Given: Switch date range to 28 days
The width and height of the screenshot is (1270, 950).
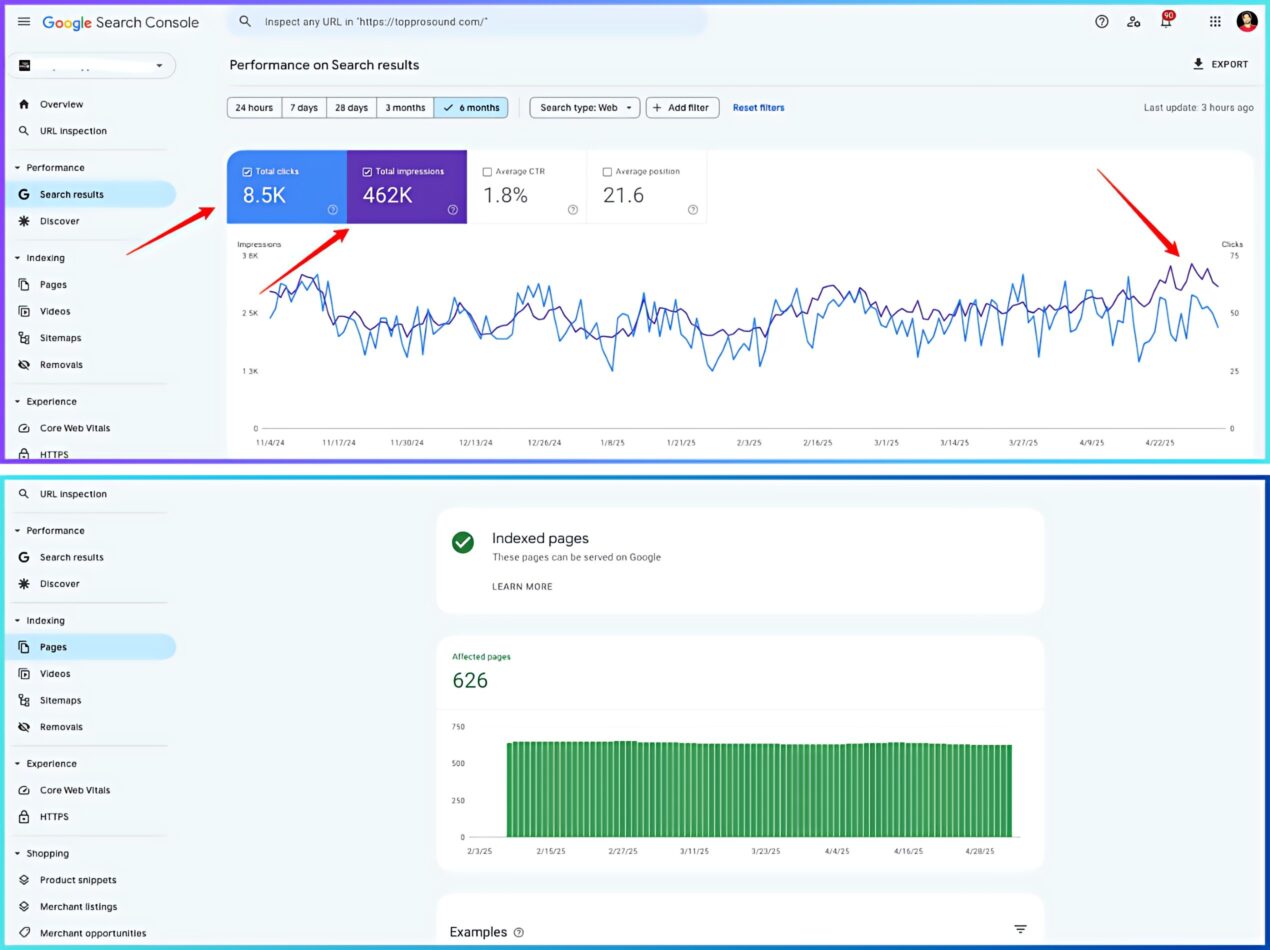Looking at the screenshot, I should coord(351,108).
